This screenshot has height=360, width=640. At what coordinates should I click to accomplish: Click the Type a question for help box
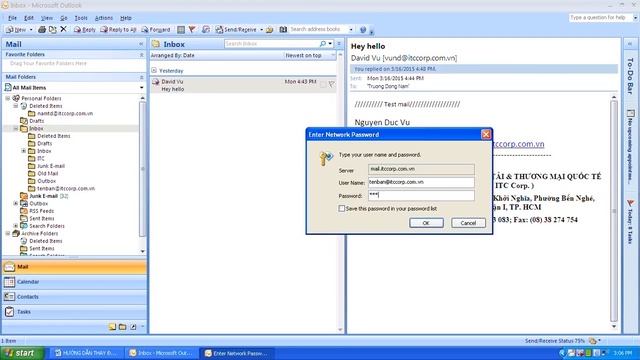601,18
